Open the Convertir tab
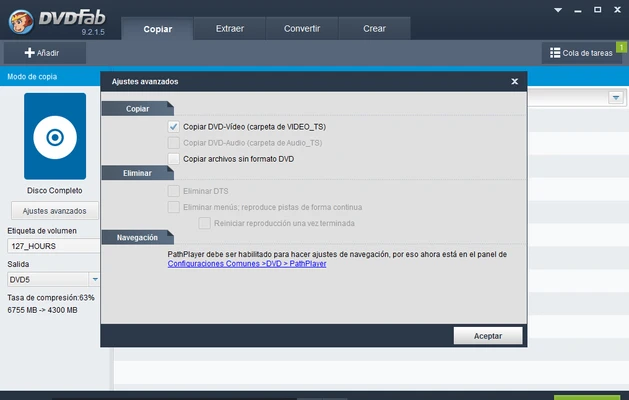Viewport: 629px width, 400px height. pyautogui.click(x=302, y=28)
